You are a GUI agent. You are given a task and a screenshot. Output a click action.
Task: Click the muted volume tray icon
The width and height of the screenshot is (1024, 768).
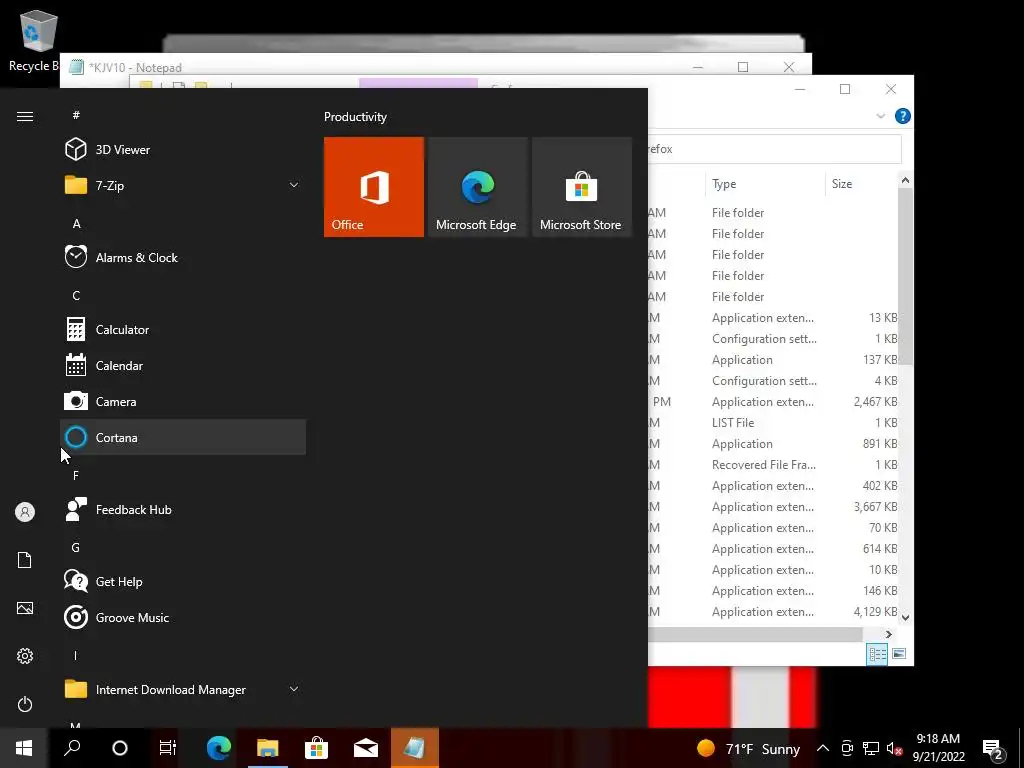[895, 748]
